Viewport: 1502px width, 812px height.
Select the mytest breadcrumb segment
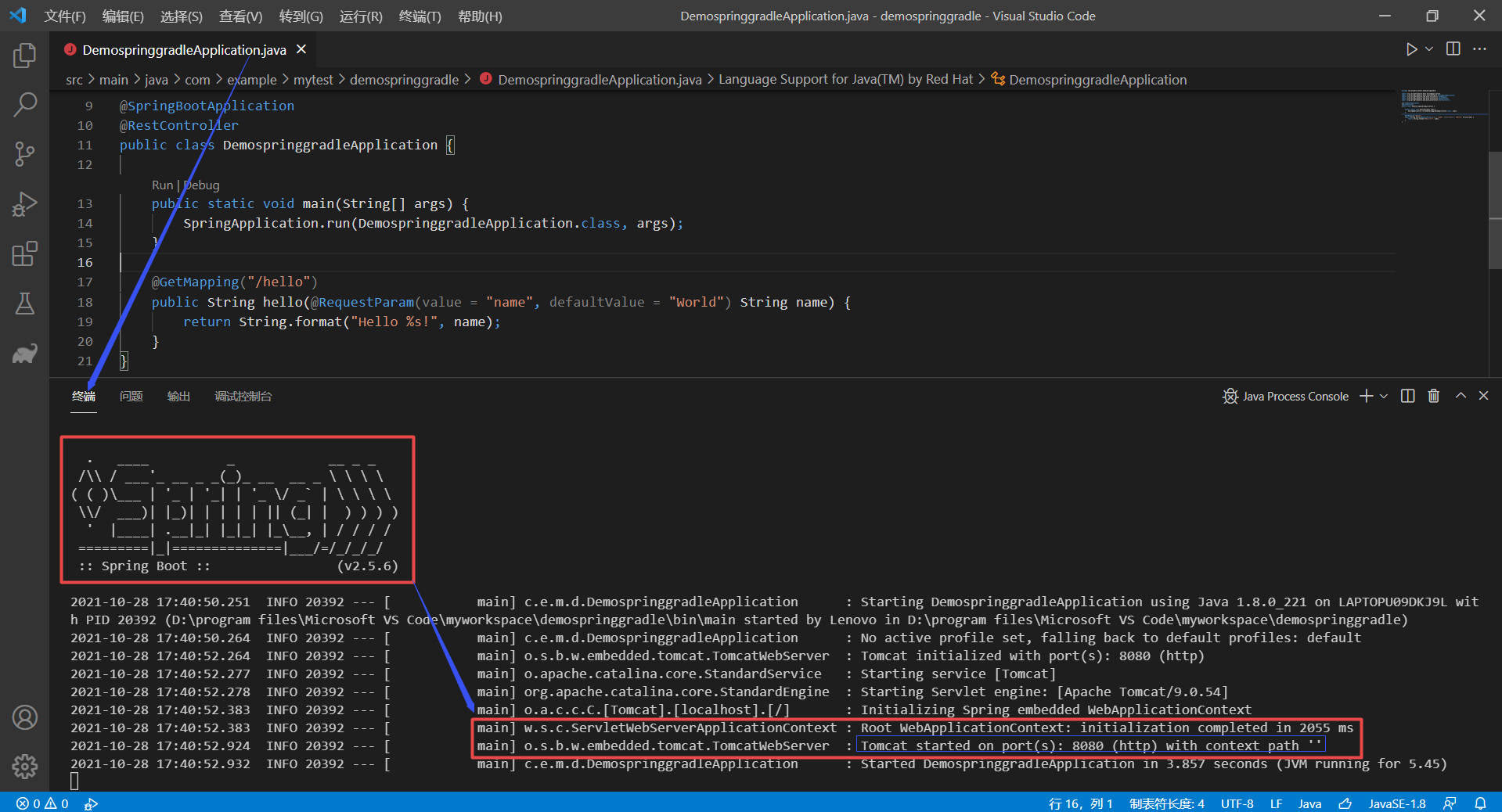pyautogui.click(x=313, y=80)
